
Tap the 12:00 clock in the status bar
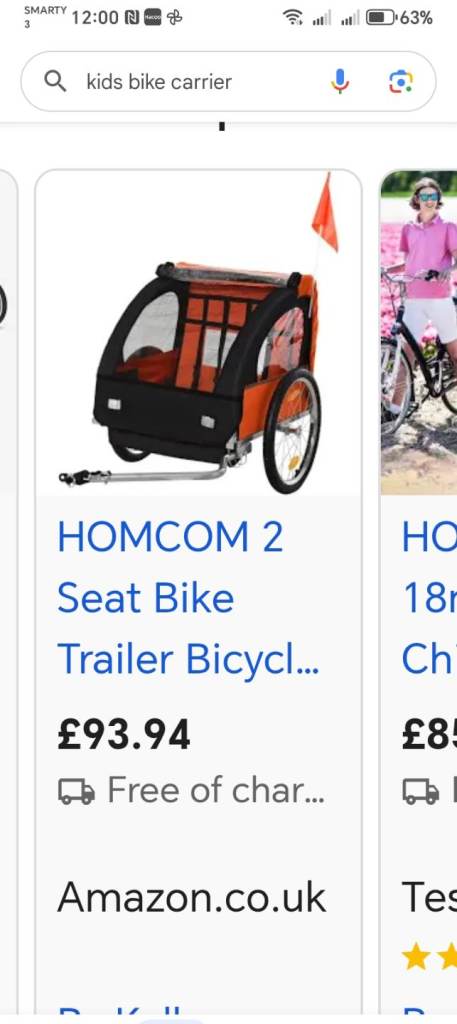(95, 18)
